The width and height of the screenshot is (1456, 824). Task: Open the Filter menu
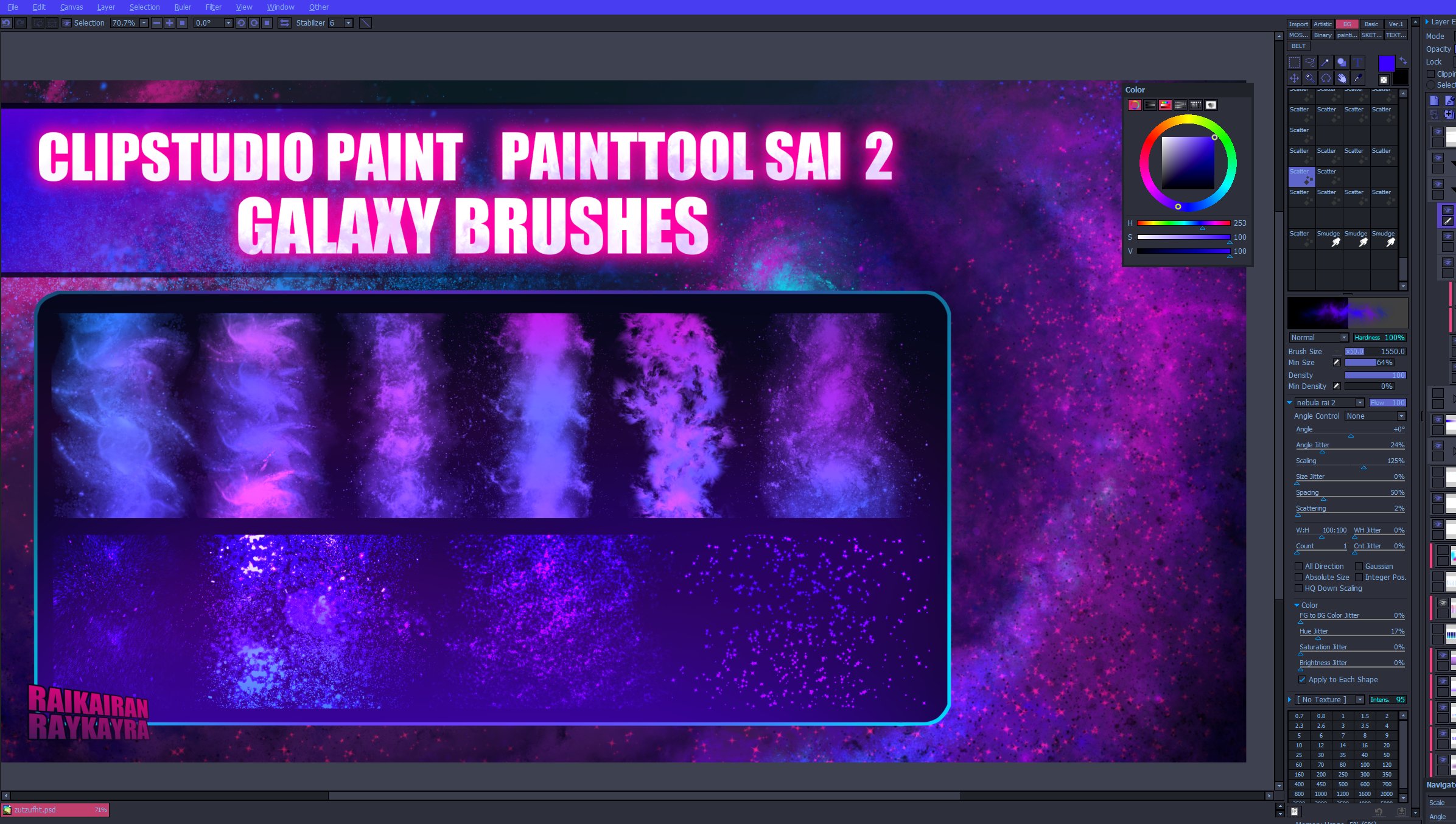pos(213,7)
